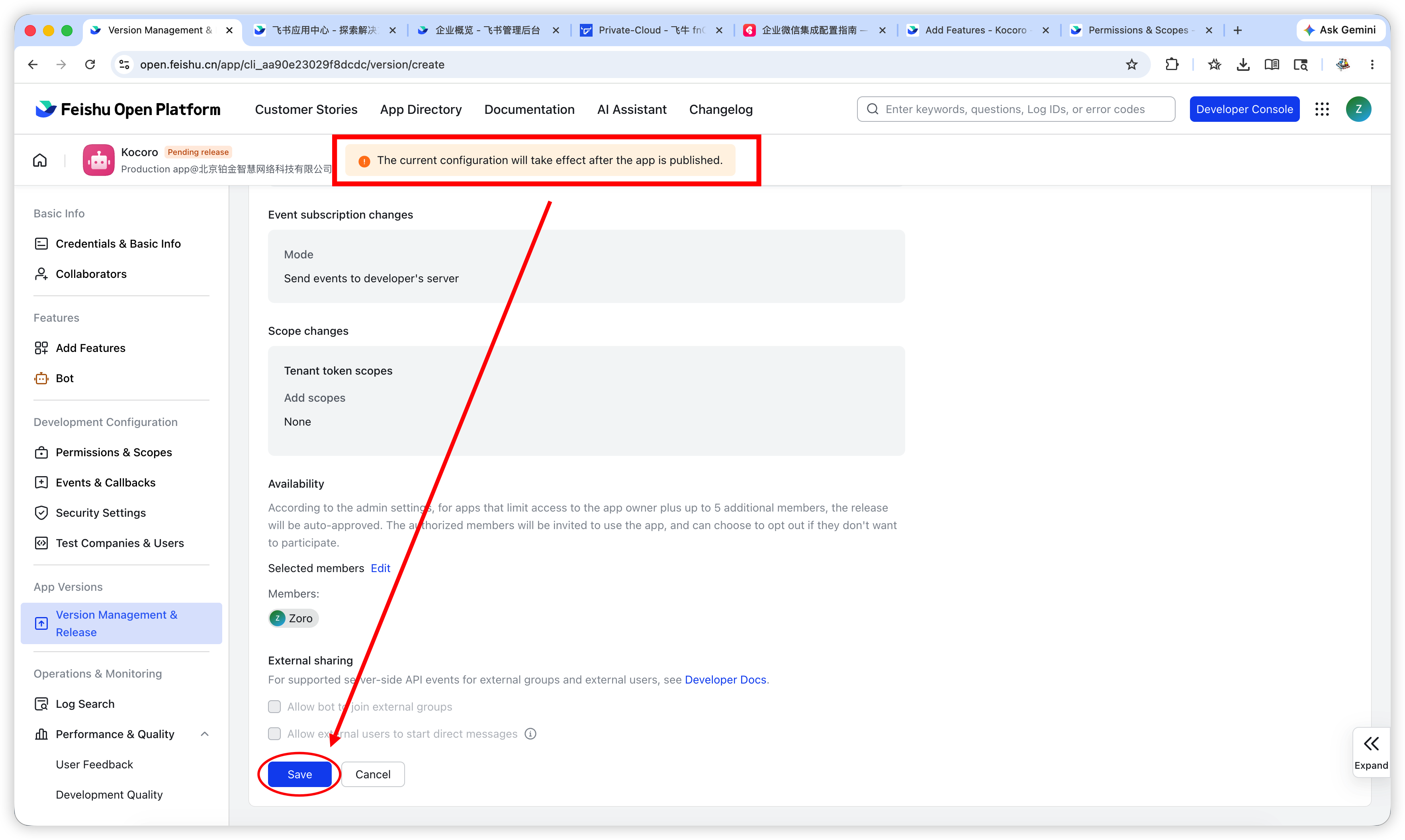The width and height of the screenshot is (1405, 840).
Task: Open Events & Callbacks settings
Action: point(105,482)
